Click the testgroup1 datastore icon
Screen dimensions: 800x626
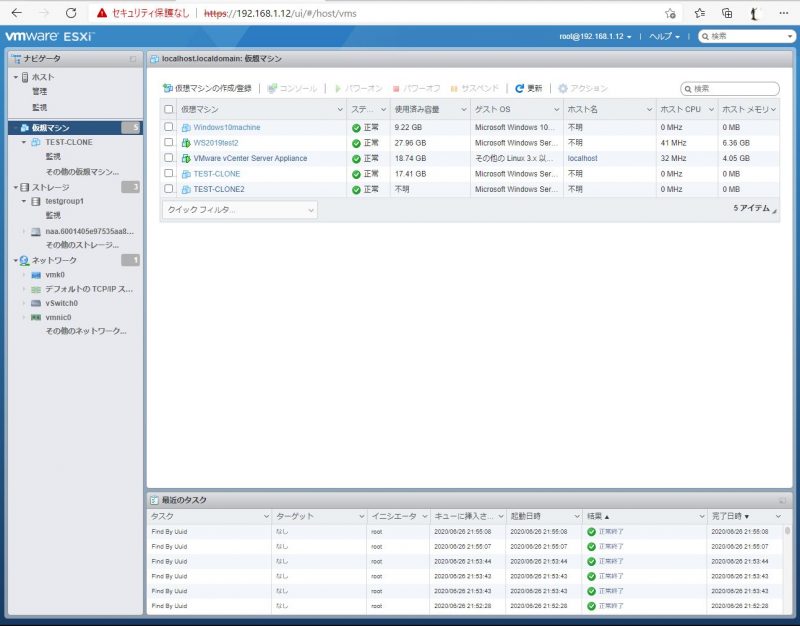(36, 202)
